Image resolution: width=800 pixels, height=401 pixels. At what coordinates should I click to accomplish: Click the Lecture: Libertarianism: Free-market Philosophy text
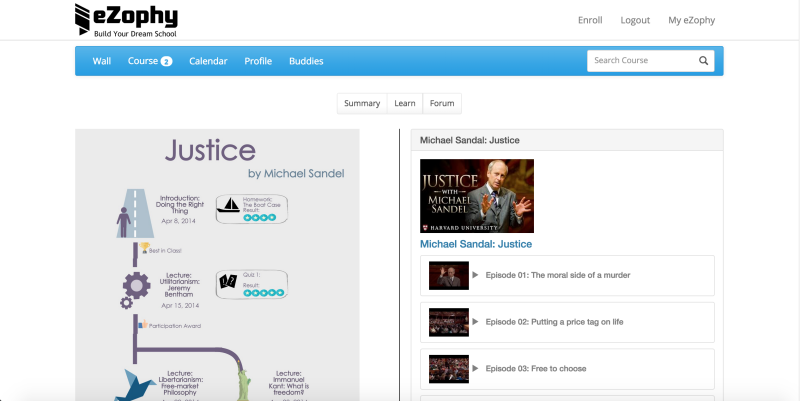[x=180, y=383]
